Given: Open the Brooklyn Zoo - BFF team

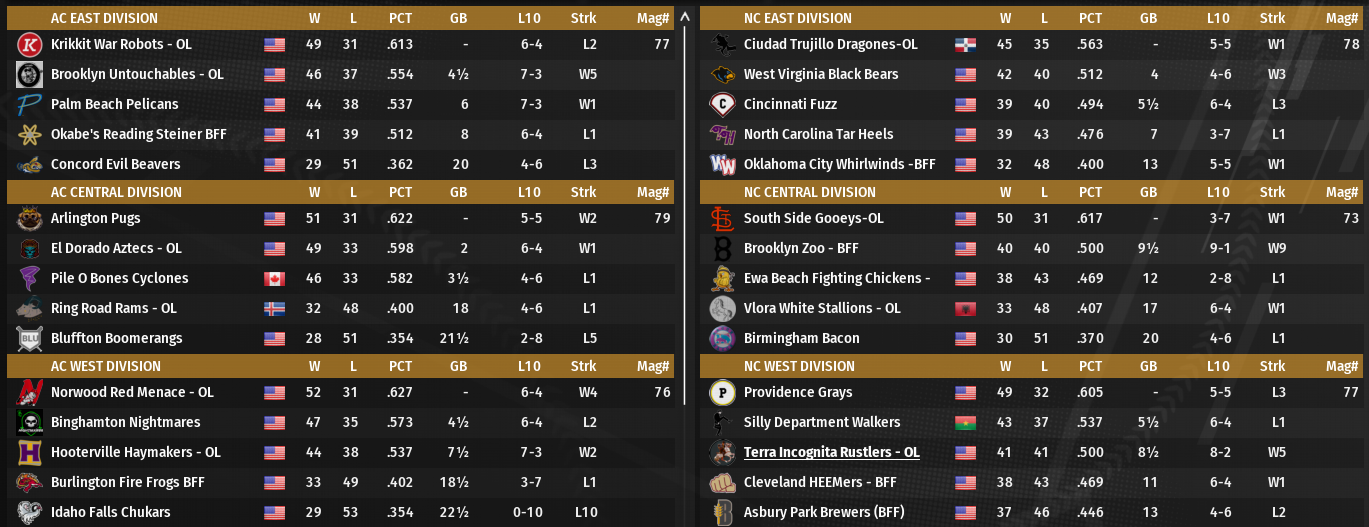Looking at the screenshot, I should pyautogui.click(x=801, y=248).
